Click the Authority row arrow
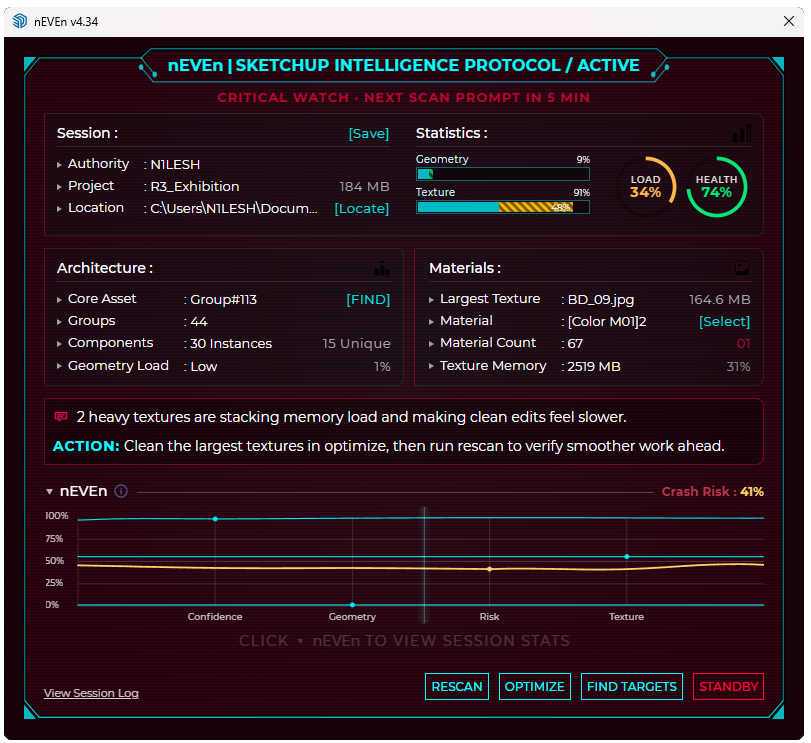Screen dimensions: 811x743 [59, 165]
